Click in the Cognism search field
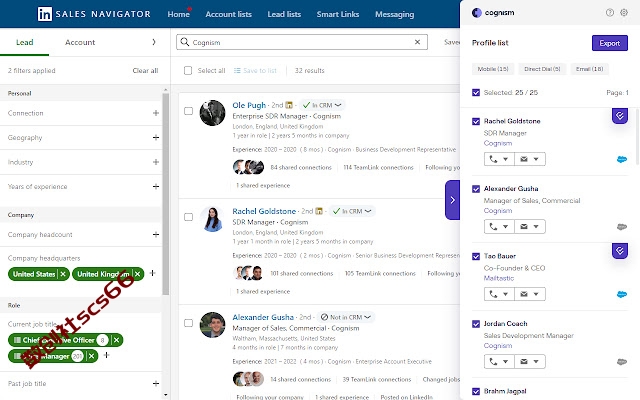This screenshot has height=400, width=640. (302, 42)
